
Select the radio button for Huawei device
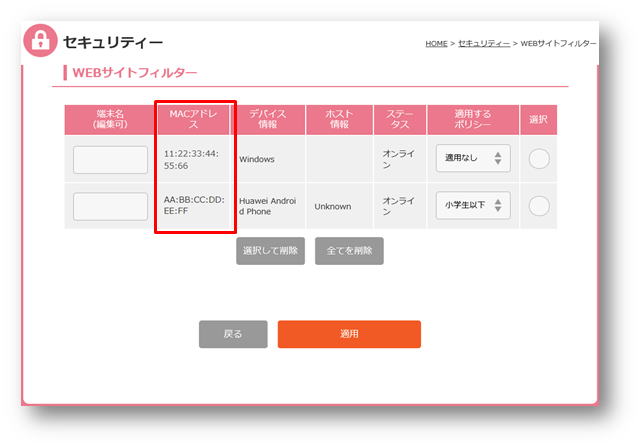coord(539,206)
